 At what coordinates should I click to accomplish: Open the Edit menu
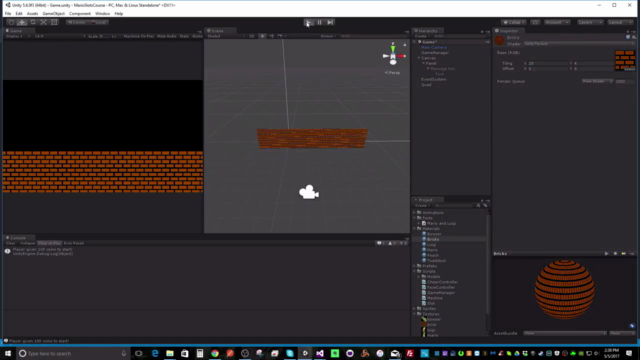click(x=19, y=13)
